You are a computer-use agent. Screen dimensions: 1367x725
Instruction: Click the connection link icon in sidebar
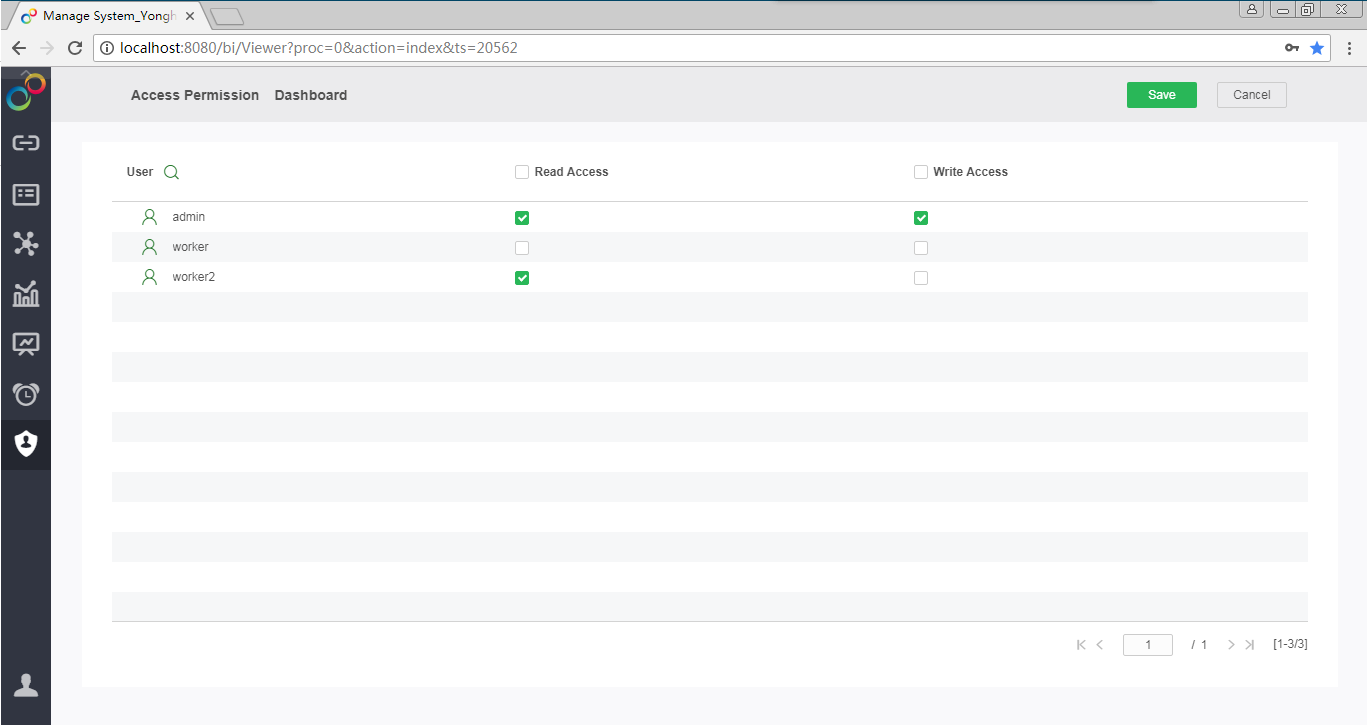[x=25, y=143]
